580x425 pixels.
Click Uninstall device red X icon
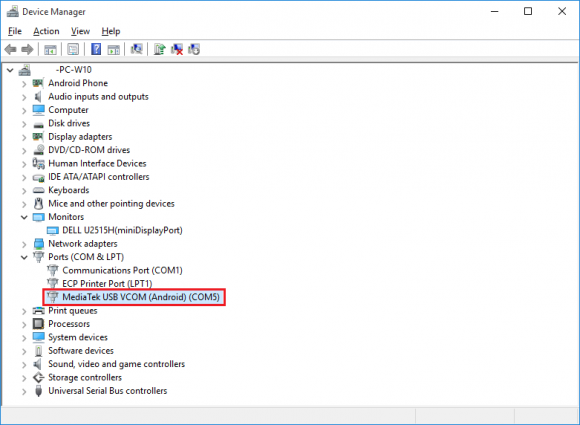pyautogui.click(x=177, y=49)
